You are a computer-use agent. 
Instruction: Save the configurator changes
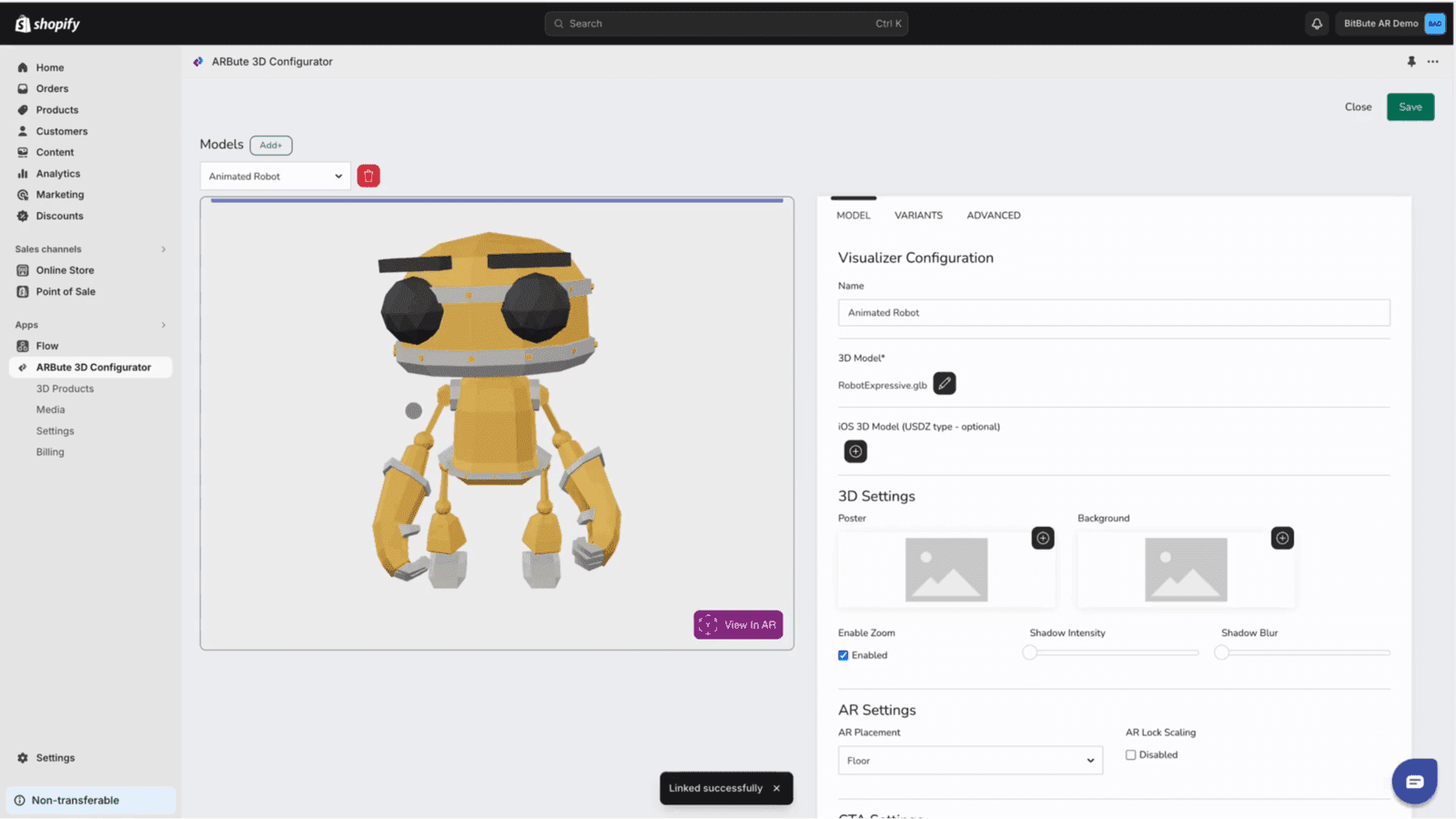pyautogui.click(x=1410, y=106)
